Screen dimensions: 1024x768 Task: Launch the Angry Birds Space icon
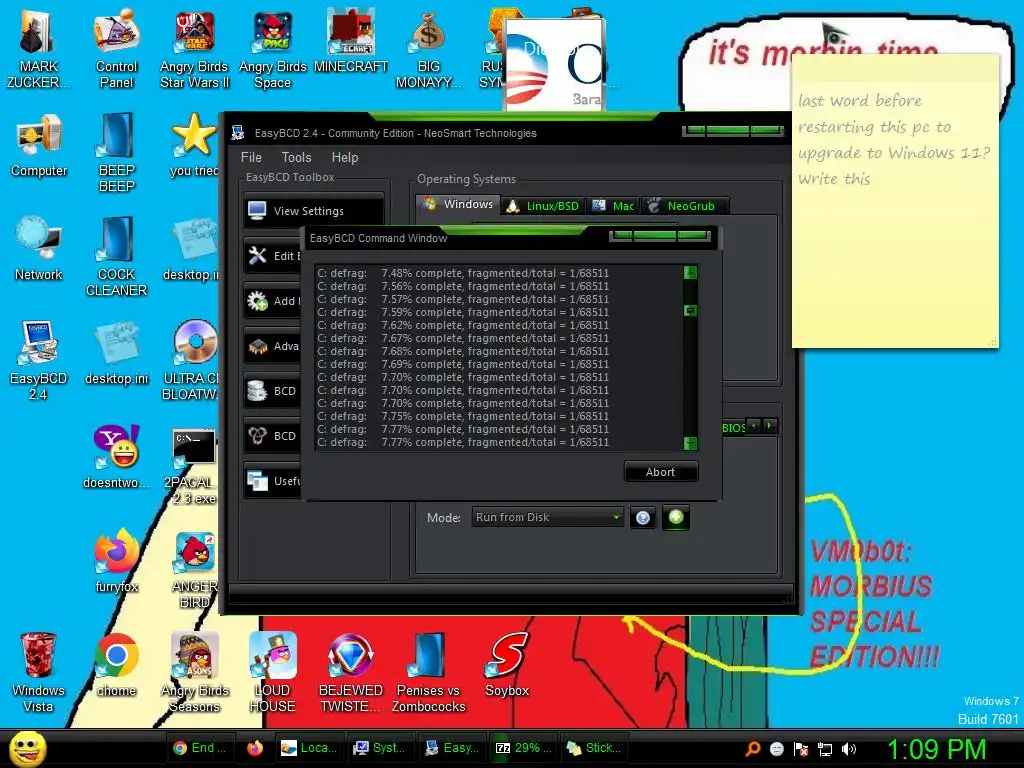click(x=272, y=49)
